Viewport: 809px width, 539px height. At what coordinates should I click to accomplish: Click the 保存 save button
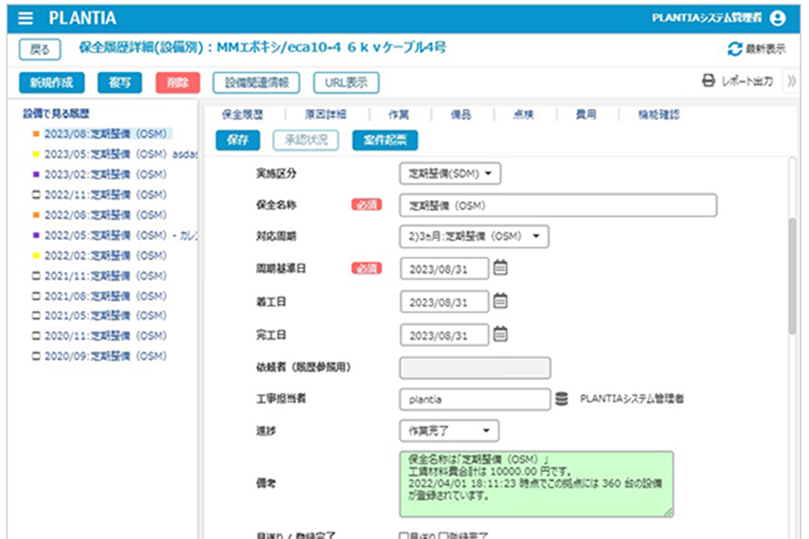[238, 140]
